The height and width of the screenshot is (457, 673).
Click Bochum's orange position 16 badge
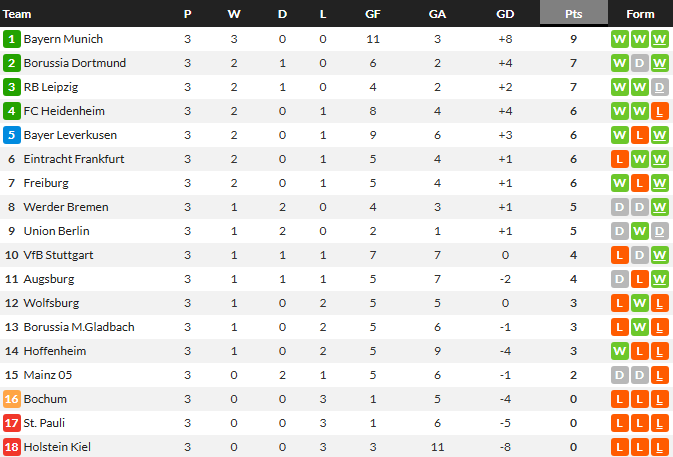[x=12, y=399]
